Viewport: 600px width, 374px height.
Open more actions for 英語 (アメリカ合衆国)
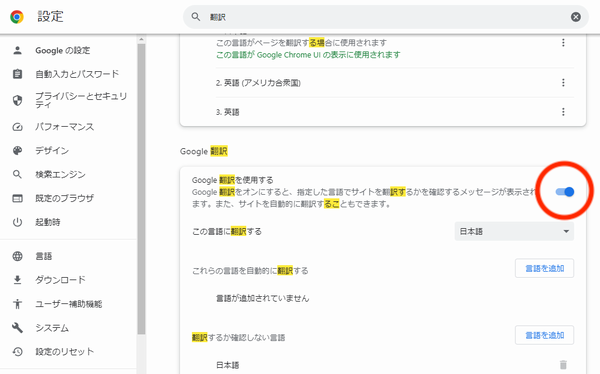563,83
